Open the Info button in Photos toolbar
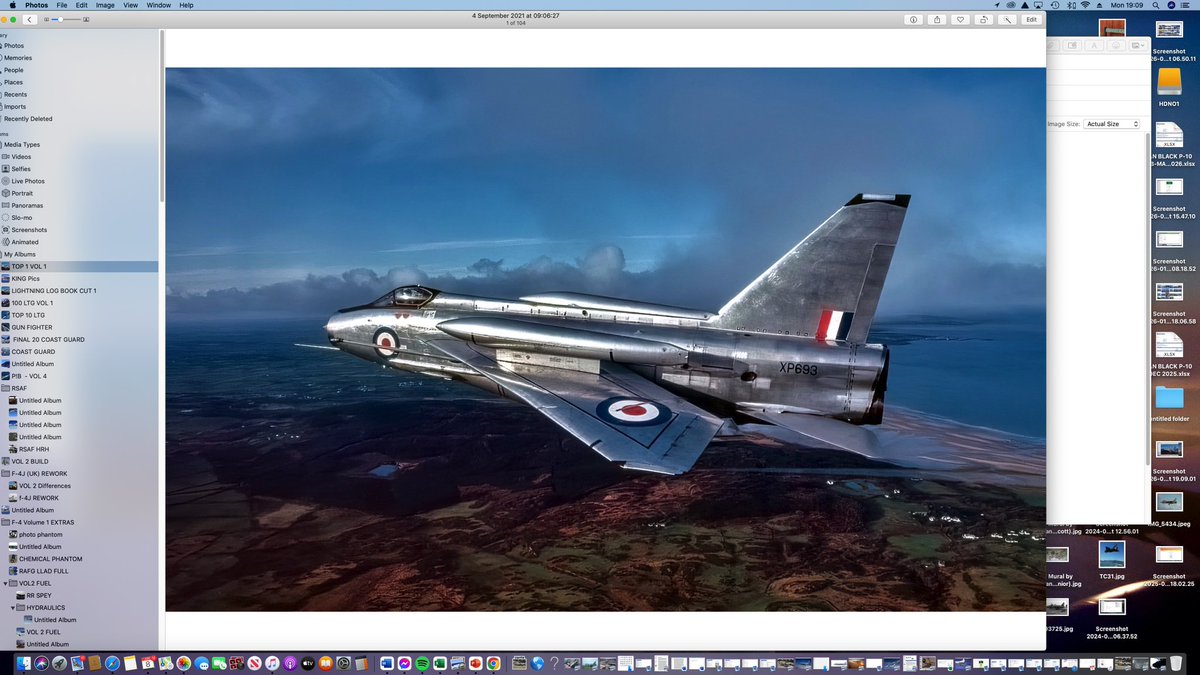The image size is (1200, 675). [913, 19]
